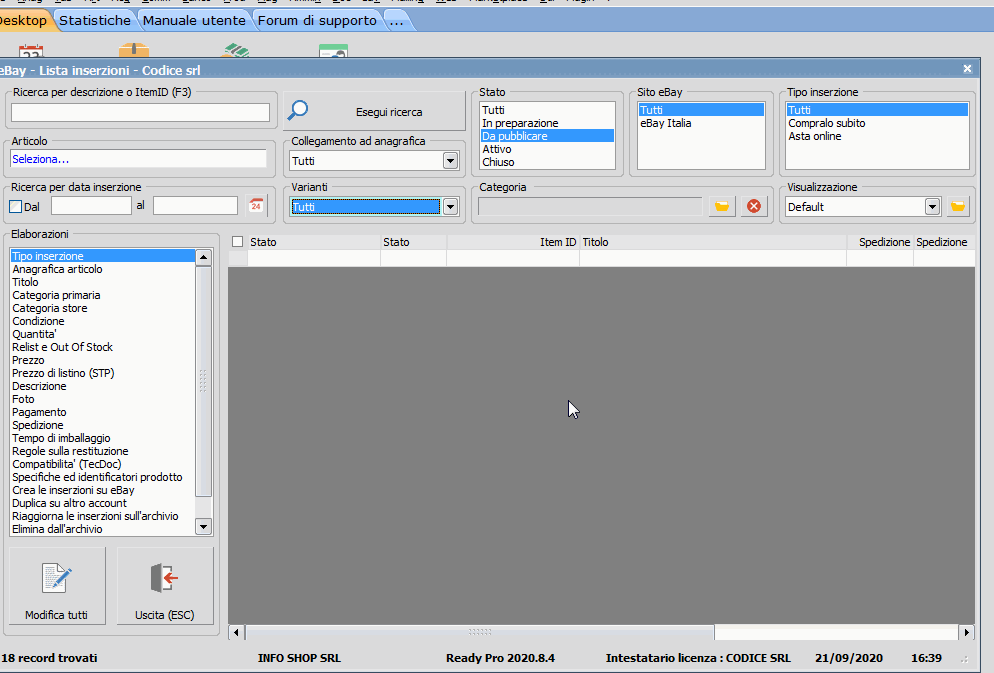Switch to Manuale utente tab

pos(194,20)
